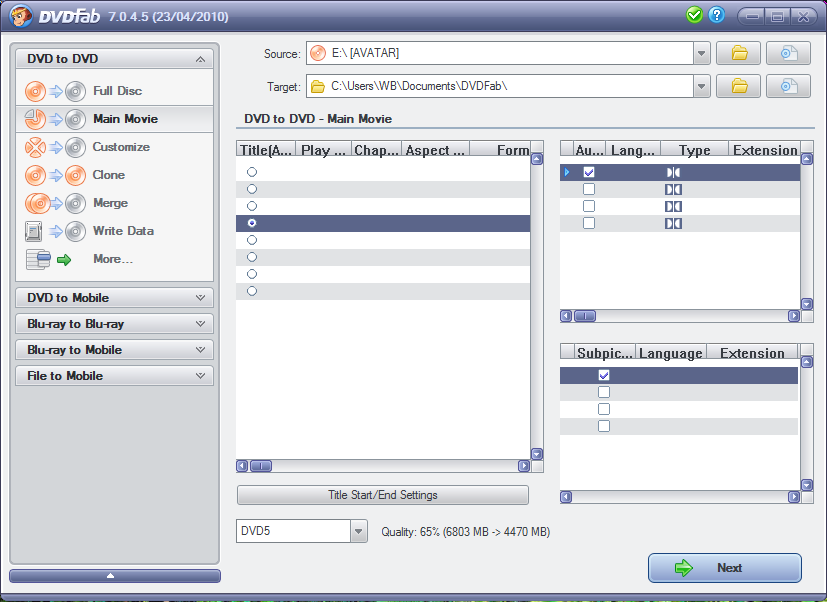827x602 pixels.
Task: Click the Customize disc icon
Action: 55,147
